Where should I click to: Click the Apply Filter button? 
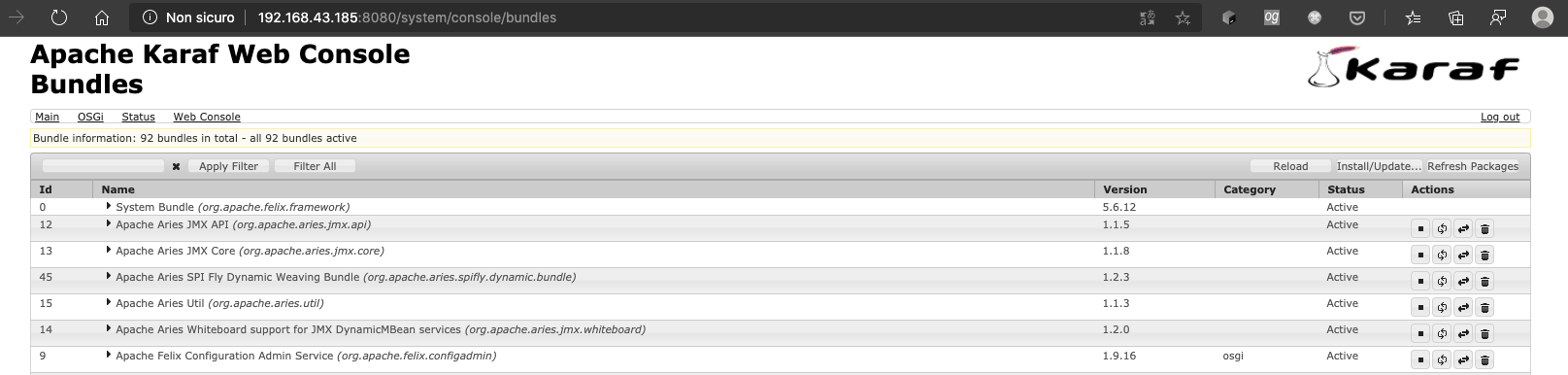pyautogui.click(x=228, y=166)
